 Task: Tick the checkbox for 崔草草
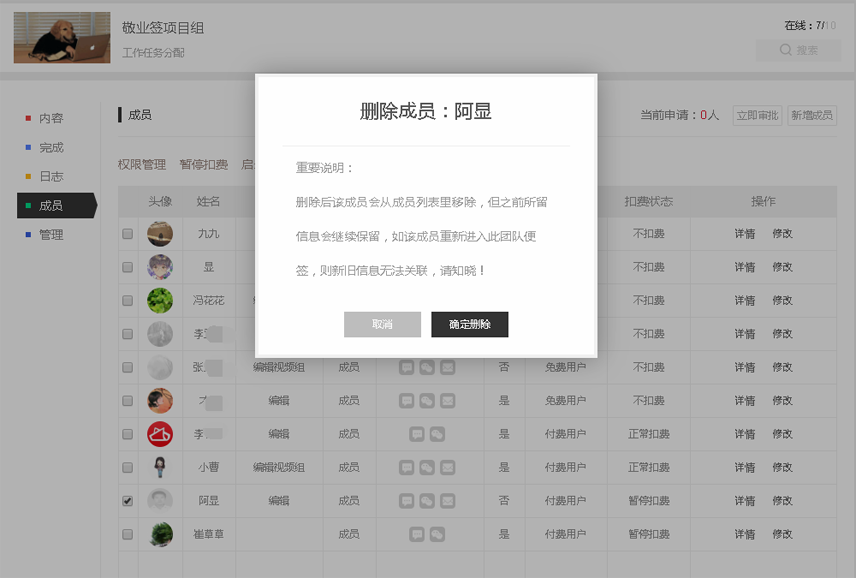point(128,534)
